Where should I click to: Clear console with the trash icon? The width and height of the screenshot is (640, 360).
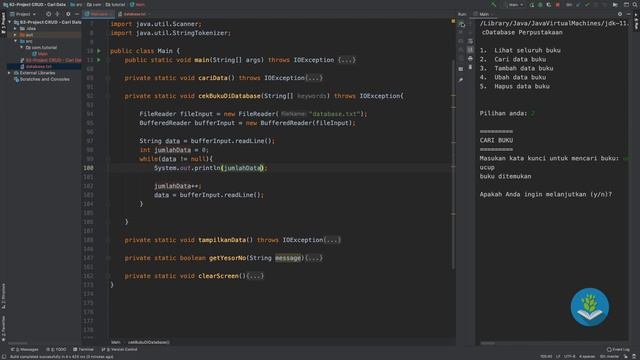[x=470, y=67]
